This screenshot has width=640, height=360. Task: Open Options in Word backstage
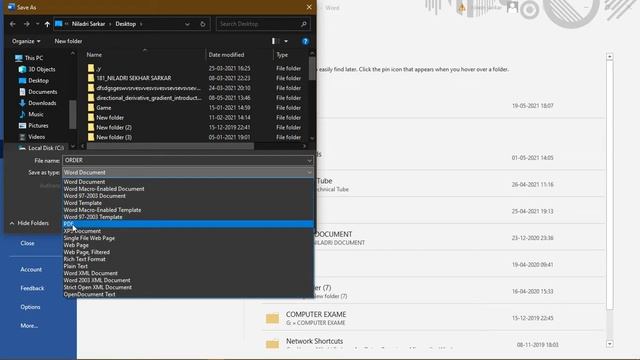pyautogui.click(x=30, y=307)
